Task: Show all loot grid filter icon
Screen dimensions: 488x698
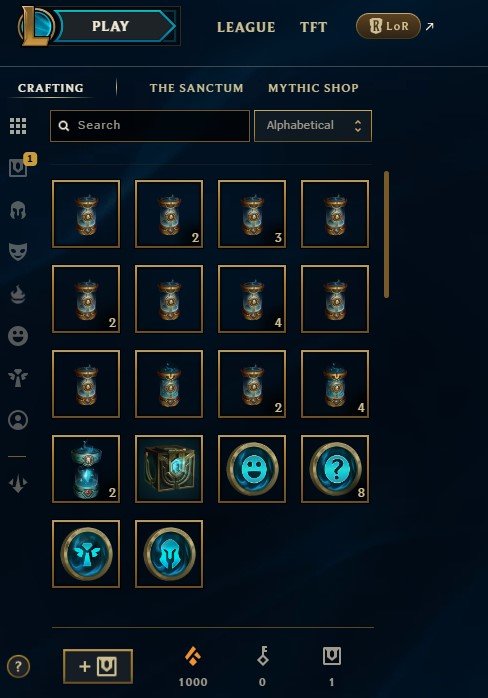Action: click(x=18, y=126)
